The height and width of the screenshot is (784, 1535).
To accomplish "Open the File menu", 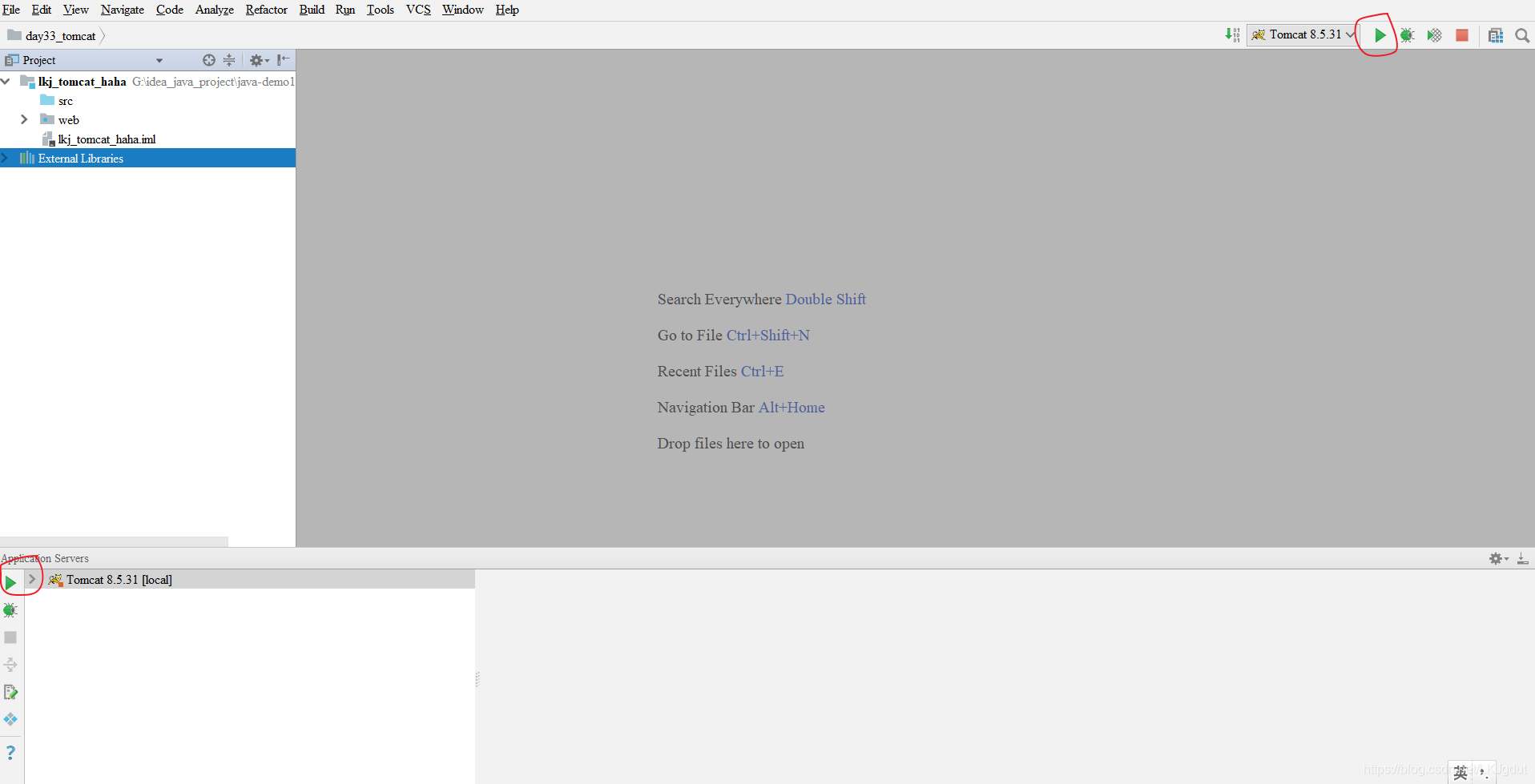I will coord(11,10).
